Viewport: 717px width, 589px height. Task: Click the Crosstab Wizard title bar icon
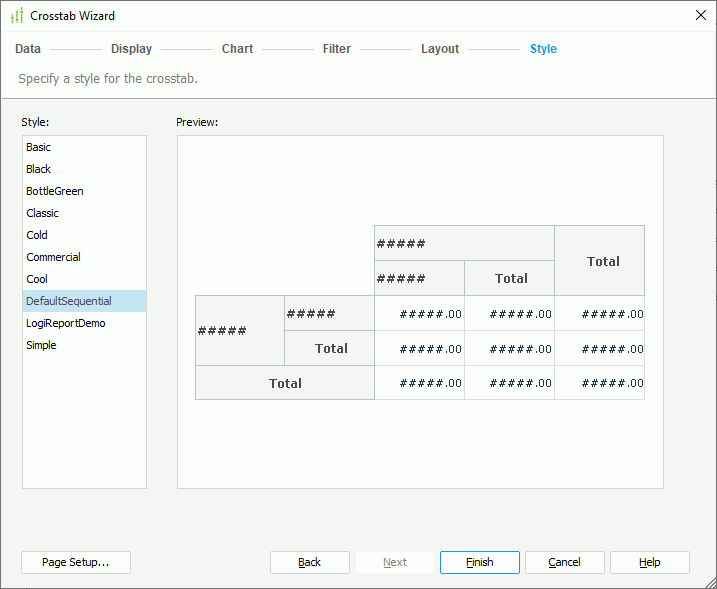point(16,16)
